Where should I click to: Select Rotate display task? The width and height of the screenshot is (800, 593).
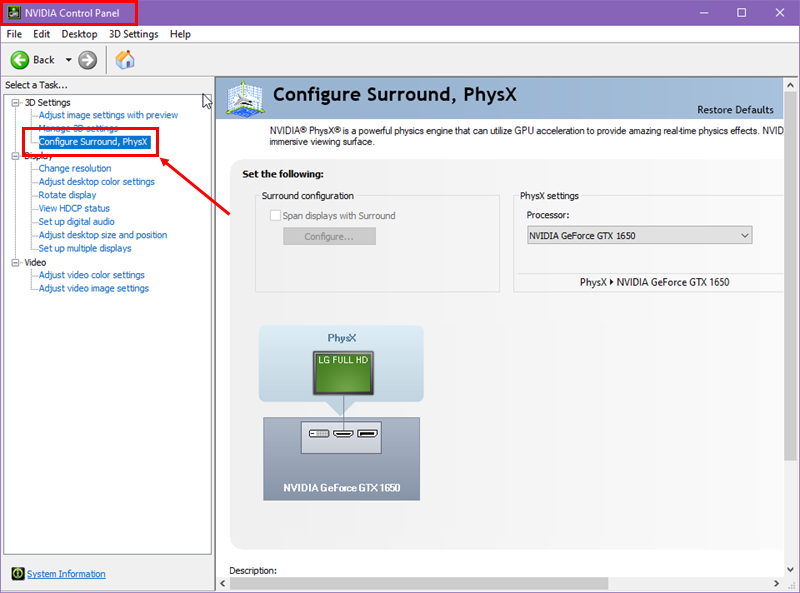[67, 195]
